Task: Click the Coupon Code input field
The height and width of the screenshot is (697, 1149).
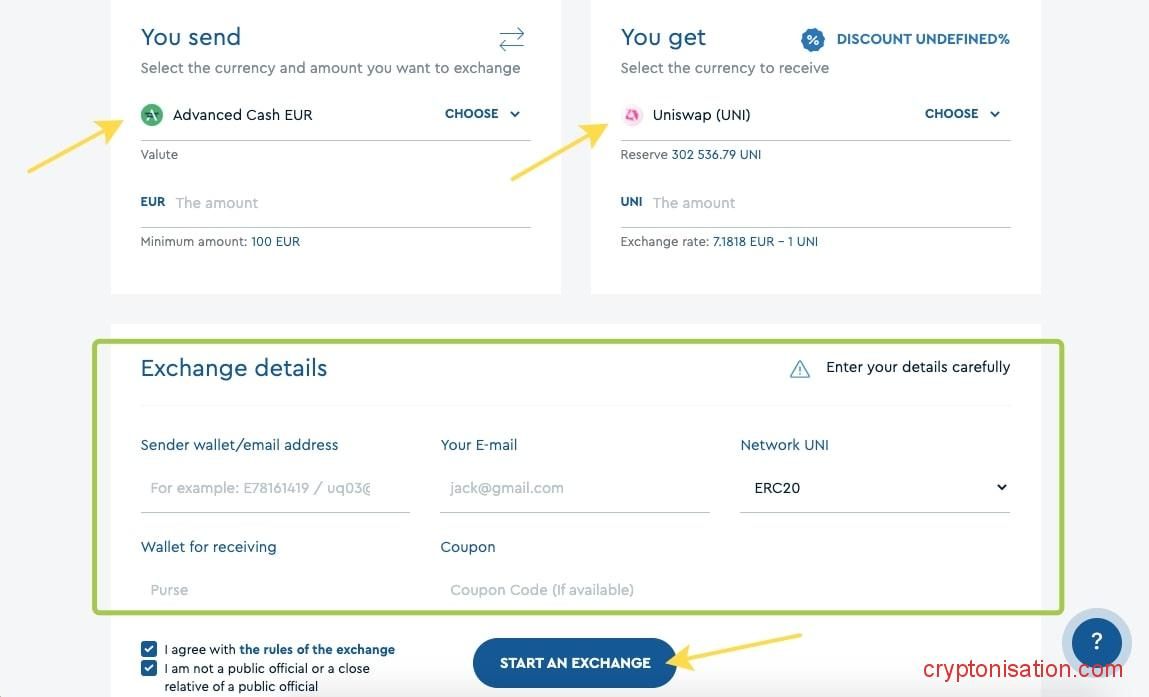Action: tap(574, 590)
